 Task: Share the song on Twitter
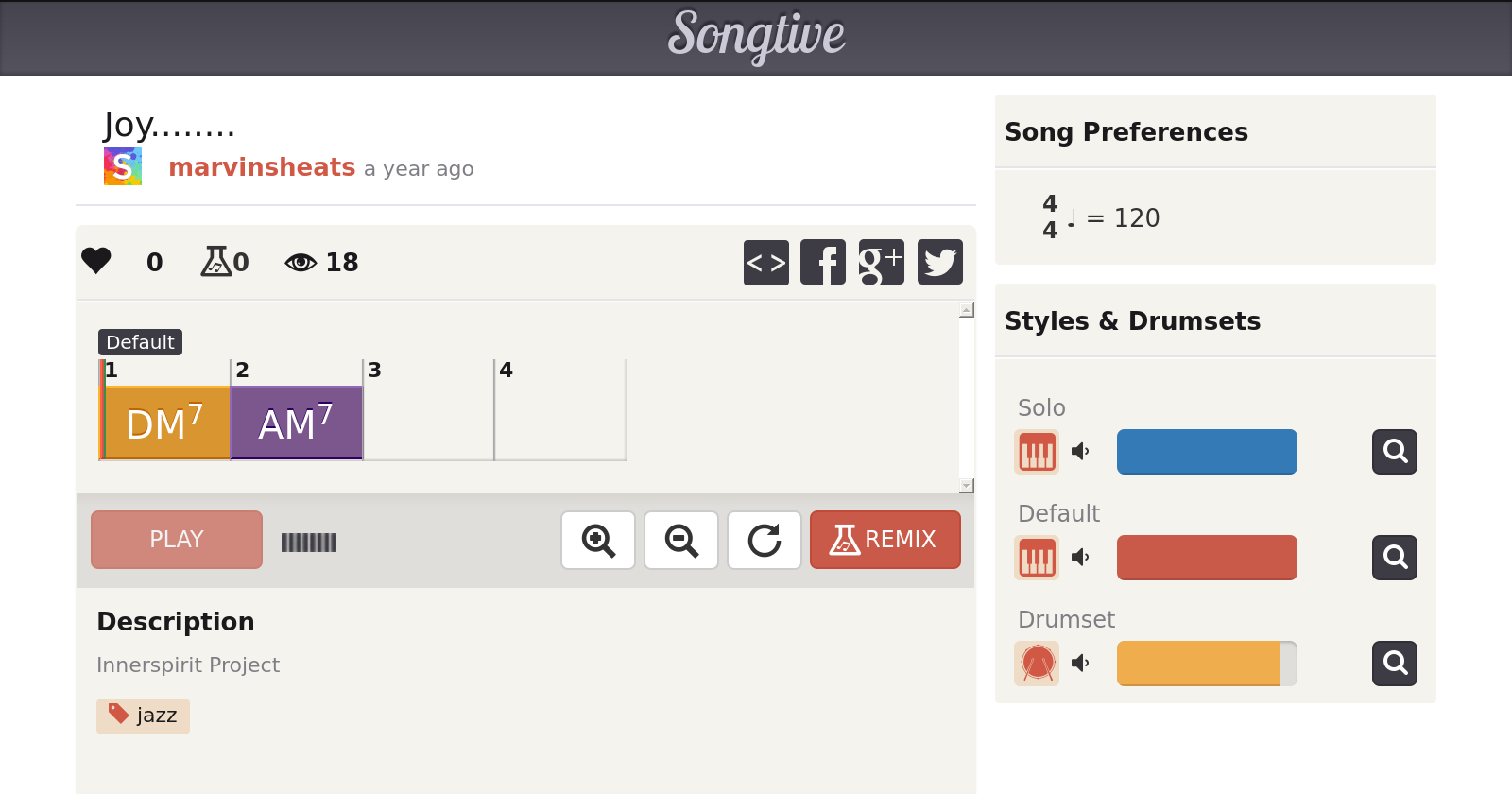click(x=939, y=262)
